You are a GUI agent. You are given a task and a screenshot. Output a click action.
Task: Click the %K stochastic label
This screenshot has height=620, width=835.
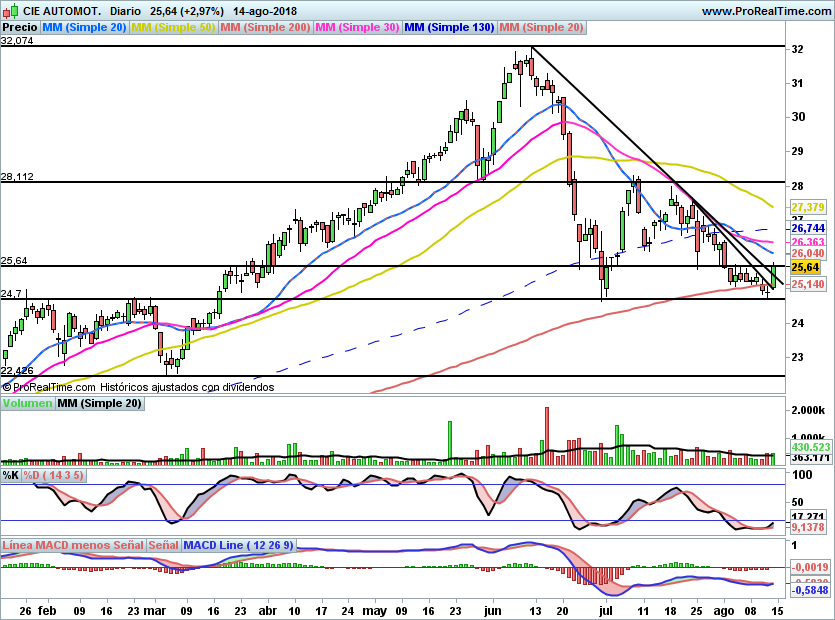(x=11, y=475)
